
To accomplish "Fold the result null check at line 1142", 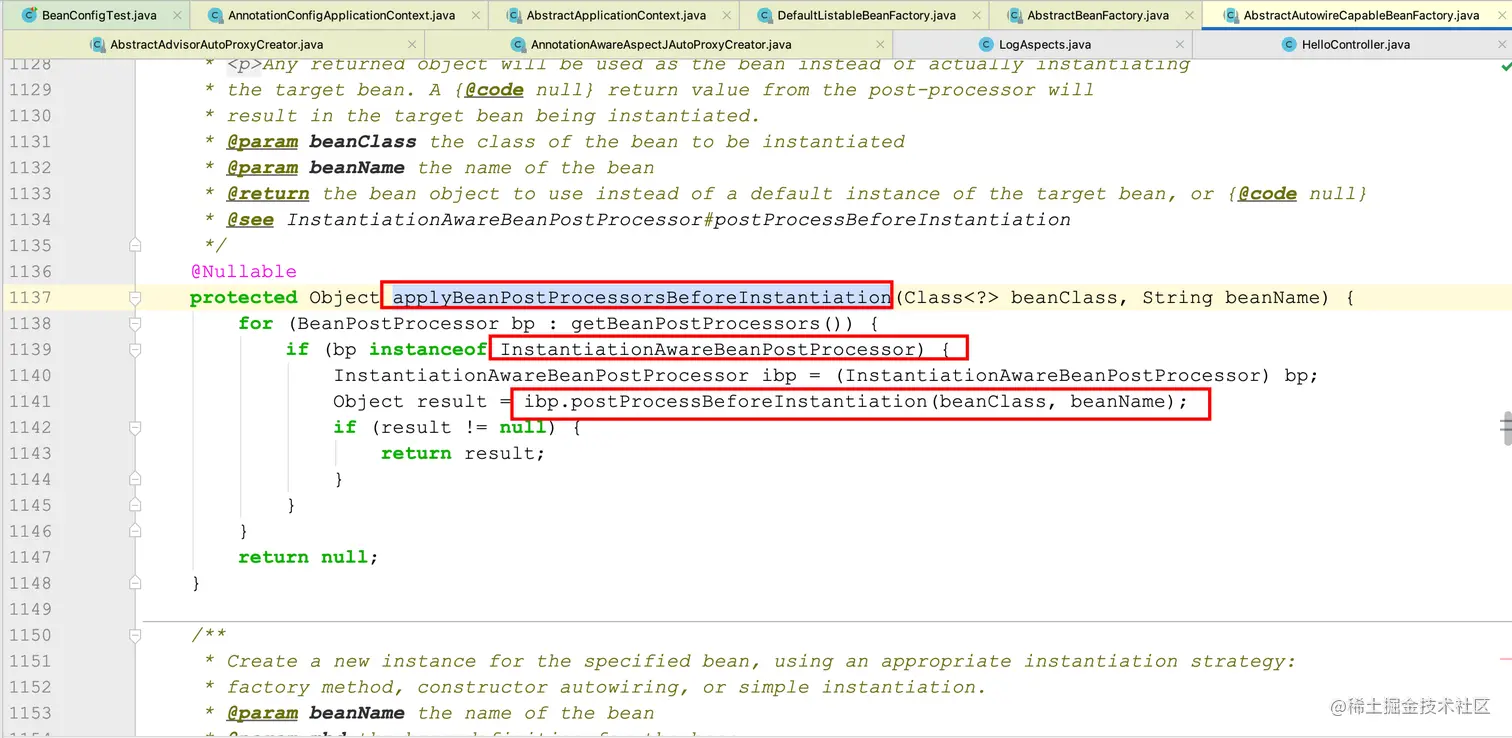I will (135, 427).
